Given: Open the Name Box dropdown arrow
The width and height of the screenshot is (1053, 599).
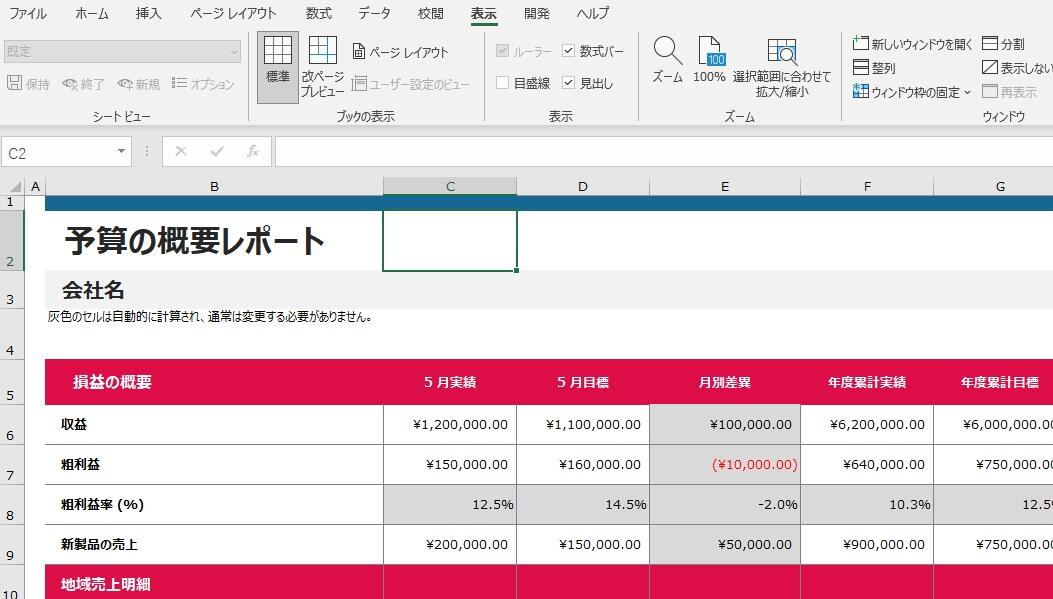Looking at the screenshot, I should click(x=122, y=152).
